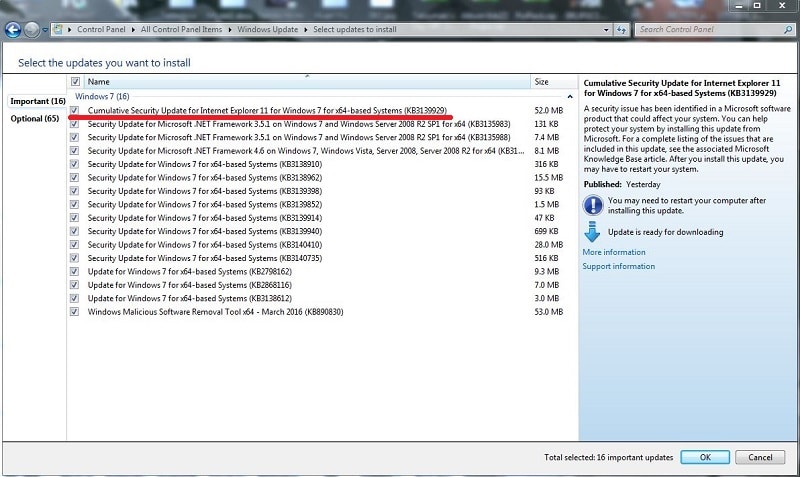Screen dimensions: 800x477
Task: Open the More information link
Action: (x=614, y=252)
